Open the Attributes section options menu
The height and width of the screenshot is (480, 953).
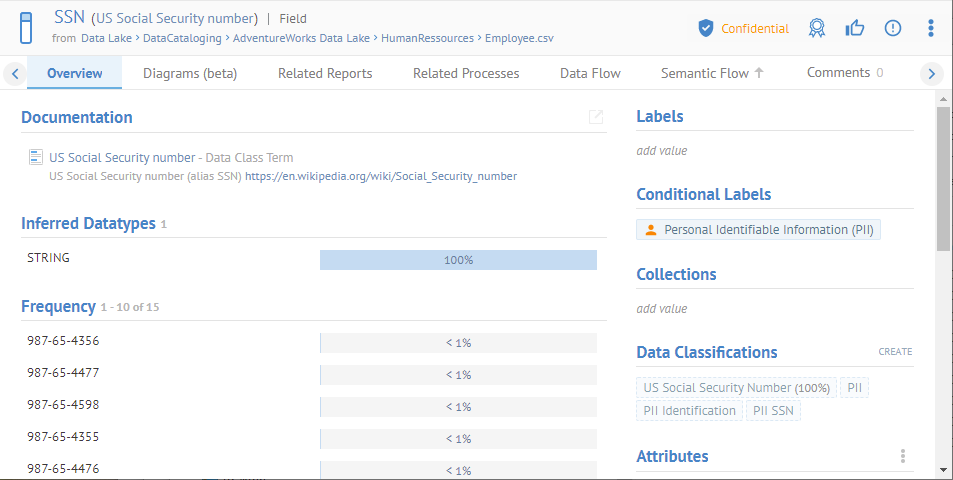coord(902,456)
